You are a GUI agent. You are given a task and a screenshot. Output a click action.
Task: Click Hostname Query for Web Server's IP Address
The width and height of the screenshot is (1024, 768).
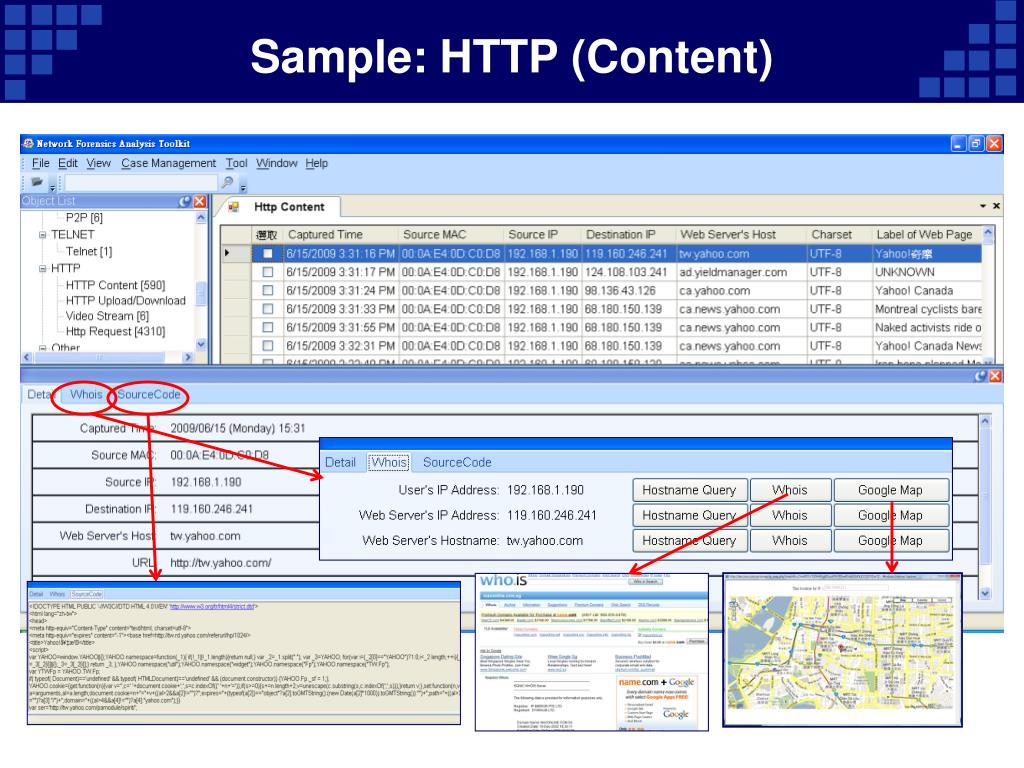pos(689,515)
